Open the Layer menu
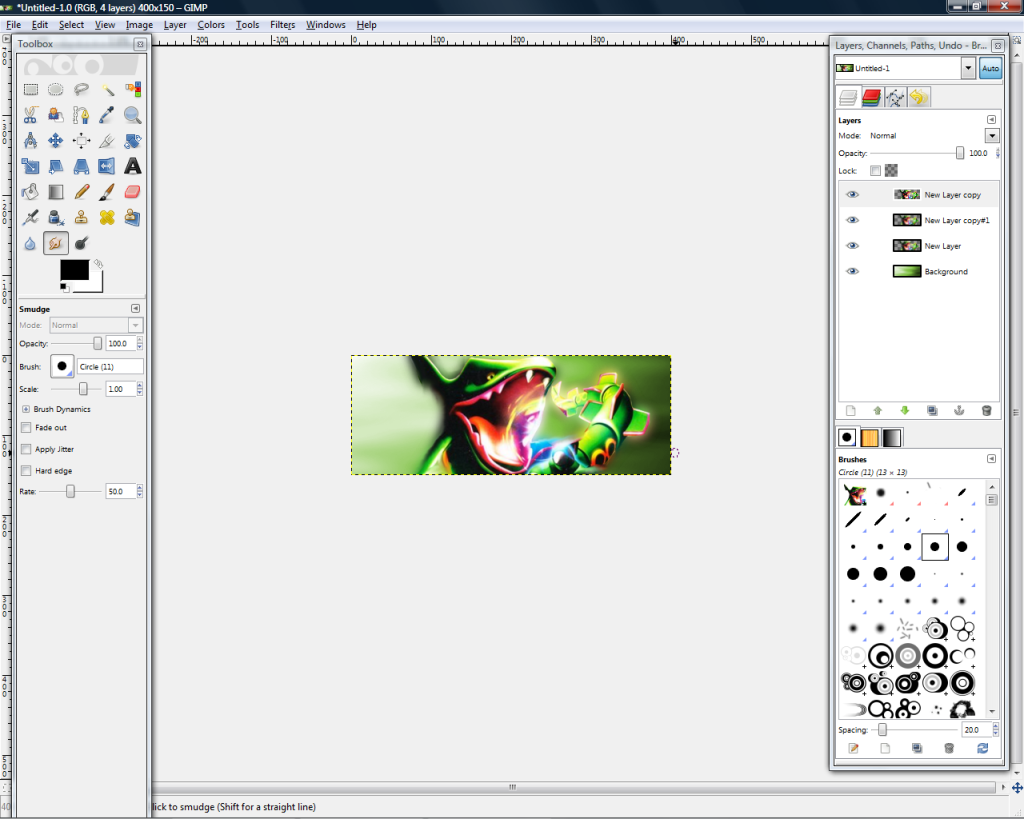This screenshot has width=1024, height=819. coord(175,25)
